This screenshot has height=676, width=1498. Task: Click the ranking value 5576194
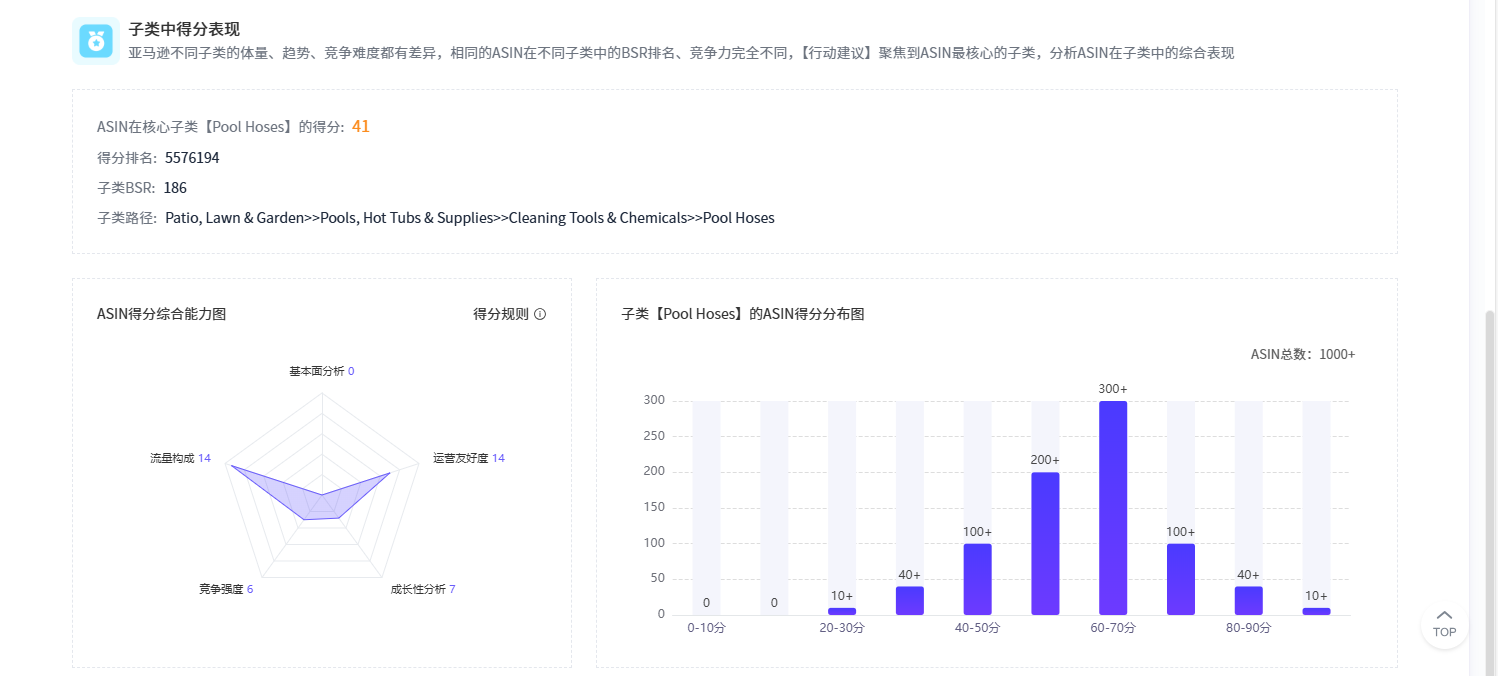coord(192,158)
